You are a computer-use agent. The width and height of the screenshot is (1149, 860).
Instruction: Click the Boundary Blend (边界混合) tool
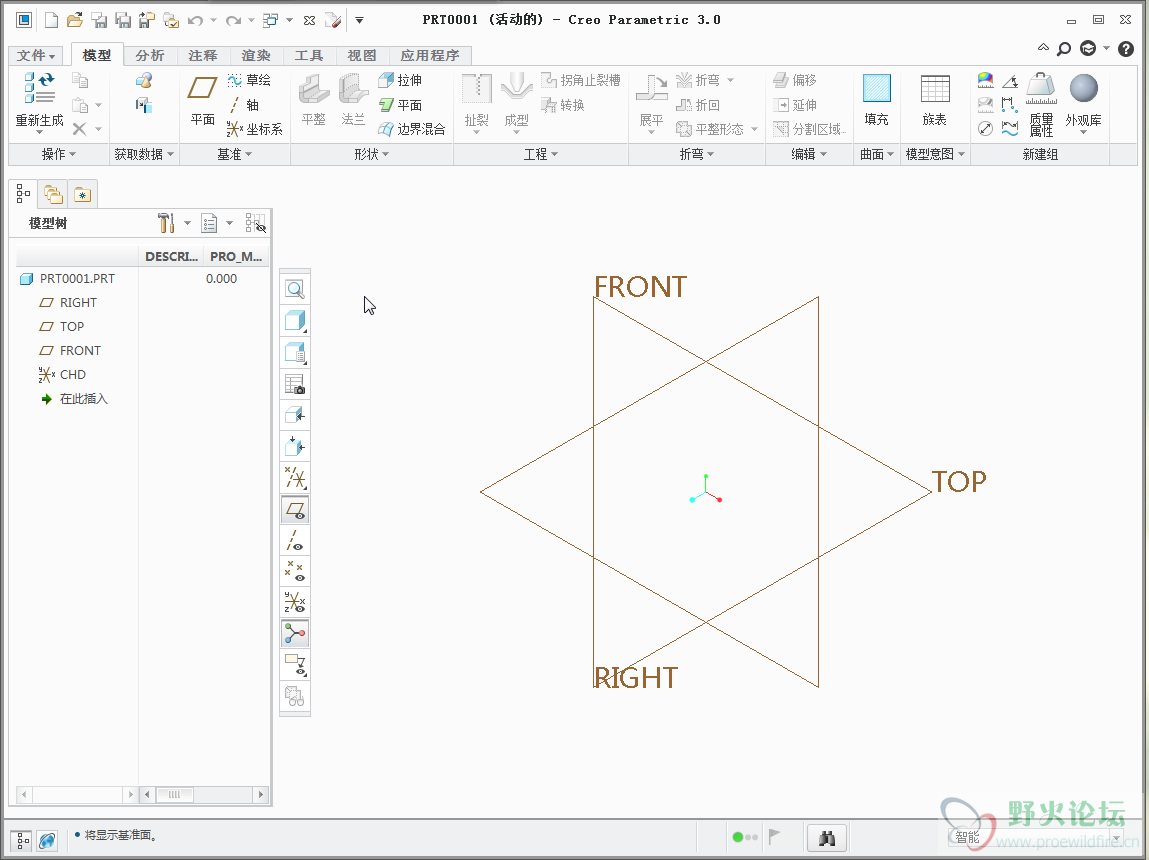[x=412, y=130]
